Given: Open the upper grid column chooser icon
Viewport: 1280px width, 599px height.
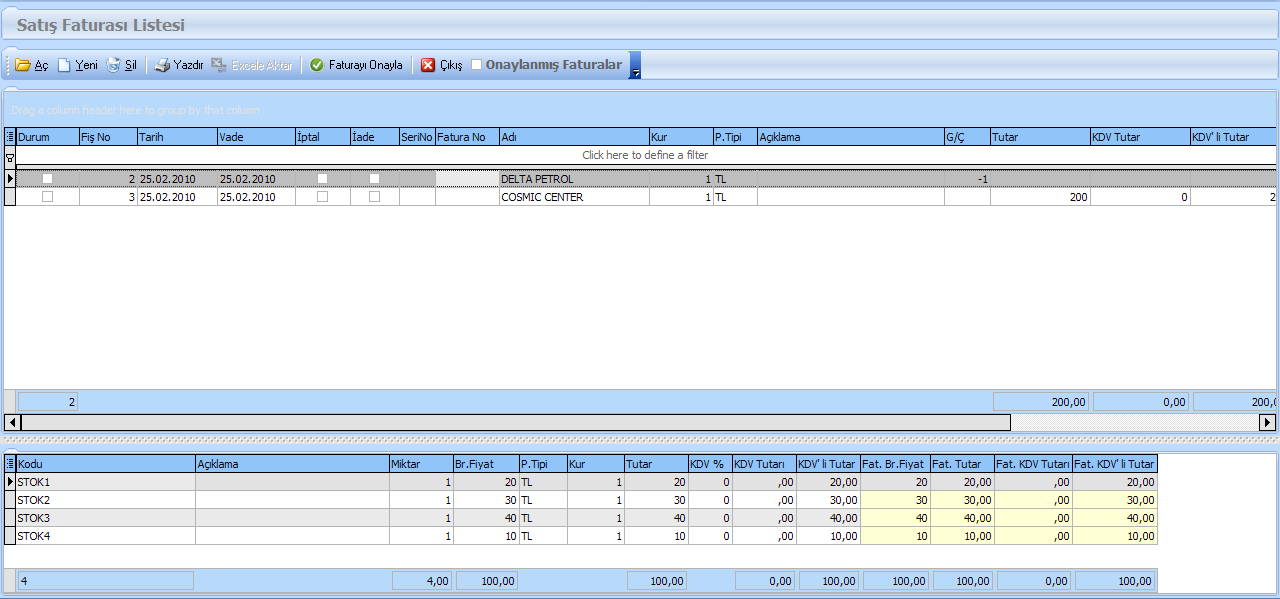Looking at the screenshot, I should click(x=10, y=137).
